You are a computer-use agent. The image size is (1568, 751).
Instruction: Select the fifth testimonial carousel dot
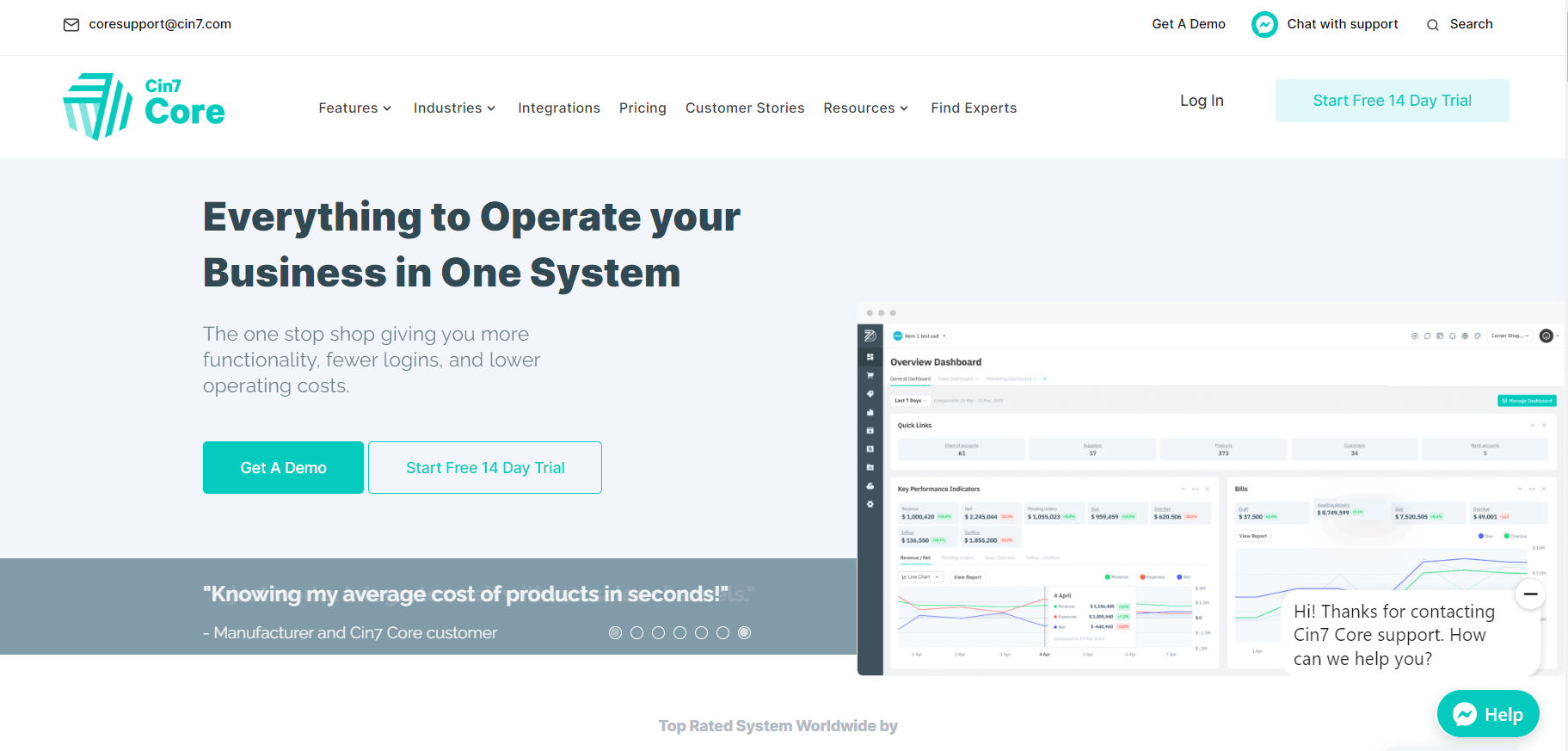(701, 633)
